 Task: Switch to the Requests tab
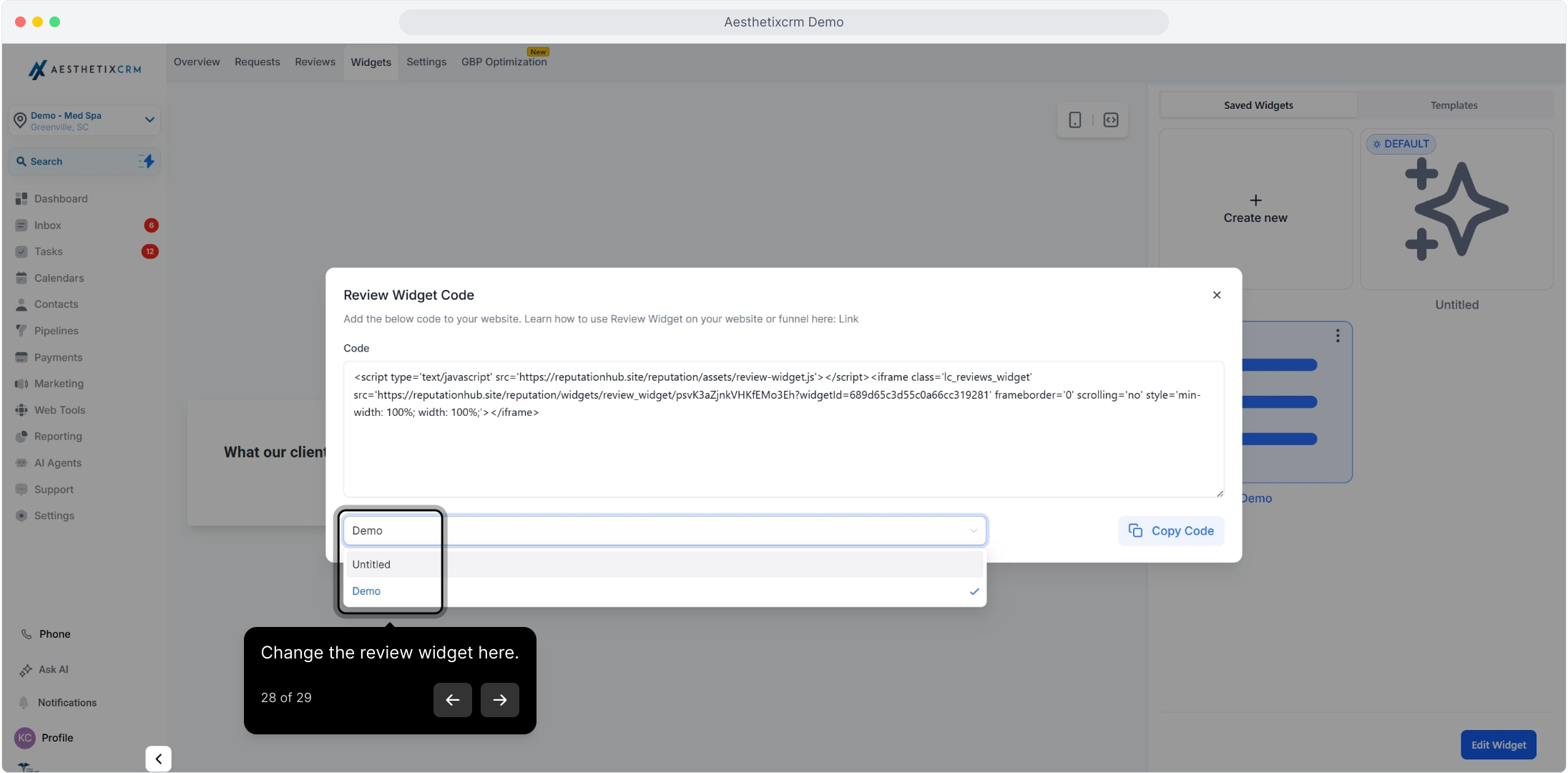click(258, 62)
